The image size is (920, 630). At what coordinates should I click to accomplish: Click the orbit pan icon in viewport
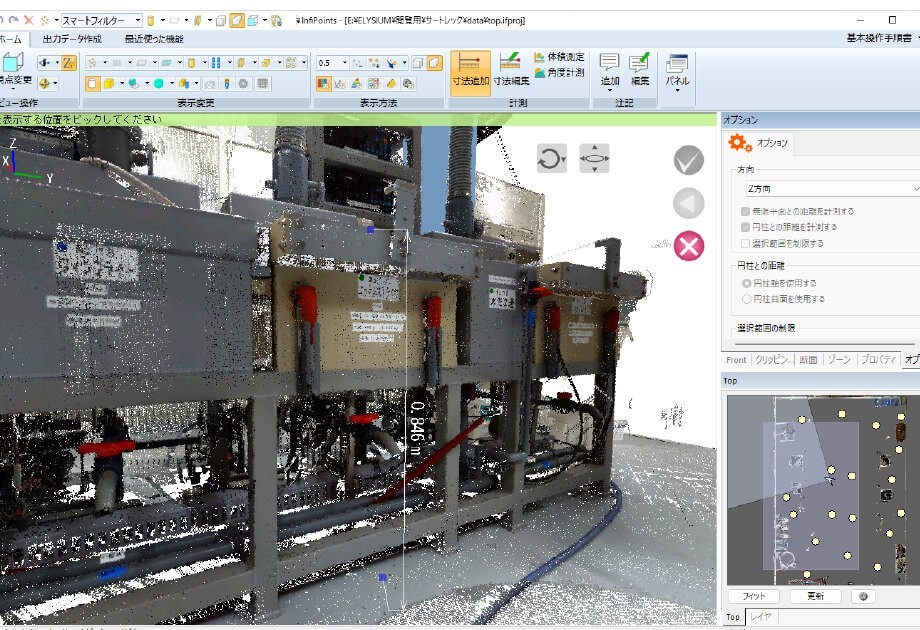coord(594,158)
